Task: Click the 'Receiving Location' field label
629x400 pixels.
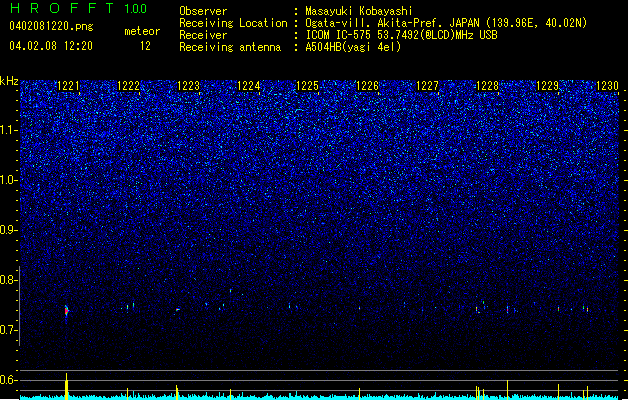Action: [x=233, y=23]
